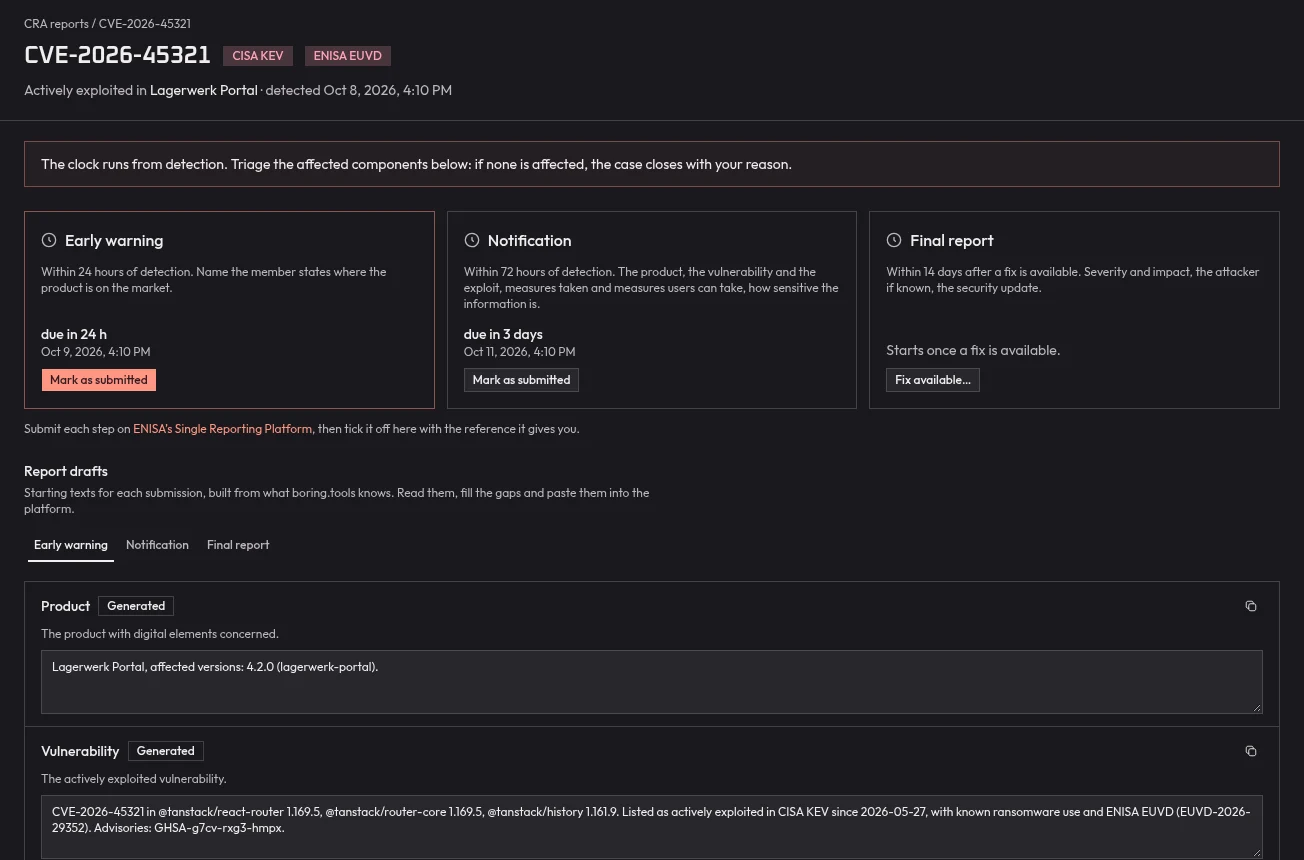Click the CVE-2026-45321 page heading
Image resolution: width=1304 pixels, height=860 pixels.
117,55
